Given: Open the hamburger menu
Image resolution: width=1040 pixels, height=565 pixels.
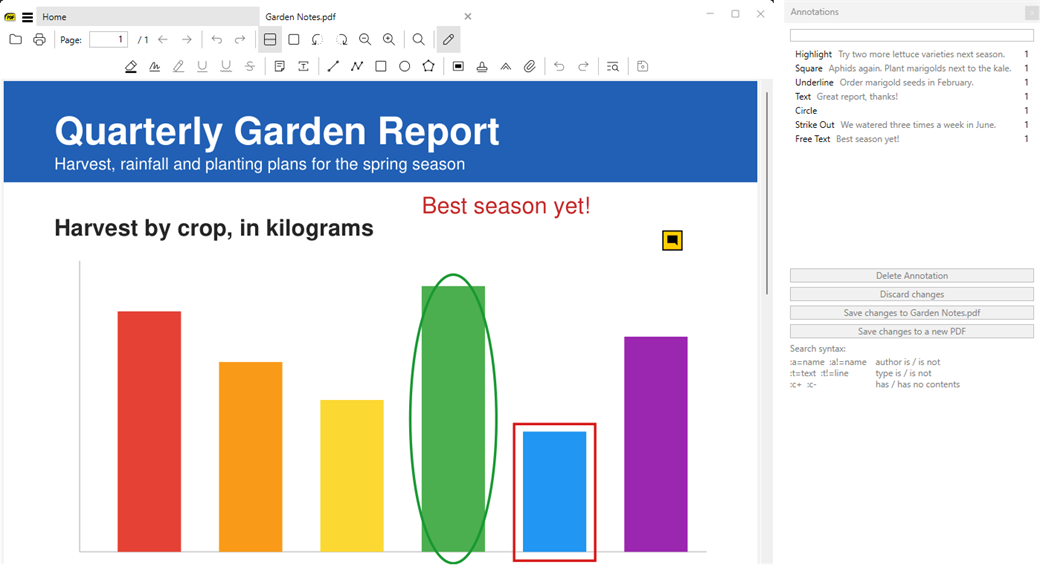Looking at the screenshot, I should 27,17.
